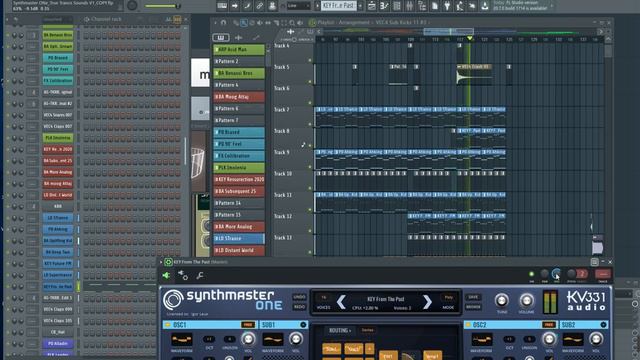Select ARP Acid Man pattern in picker

[x=239, y=49]
